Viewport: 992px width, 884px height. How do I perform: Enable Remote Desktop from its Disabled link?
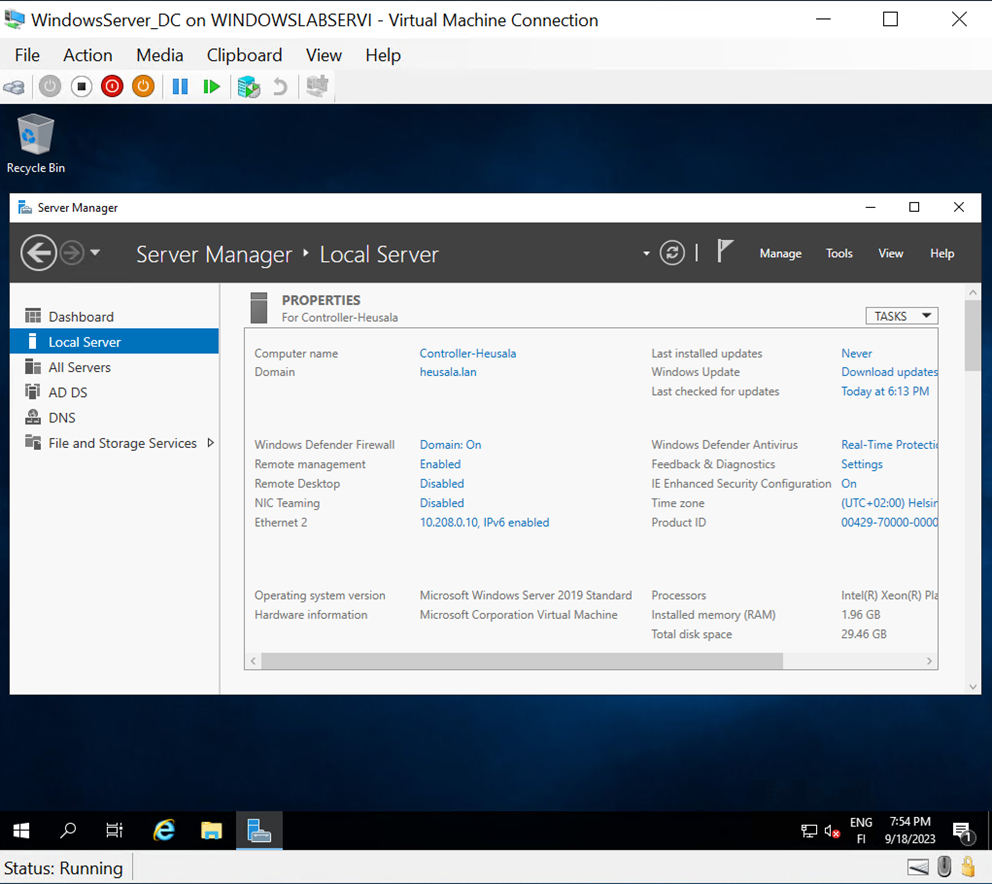click(x=441, y=483)
